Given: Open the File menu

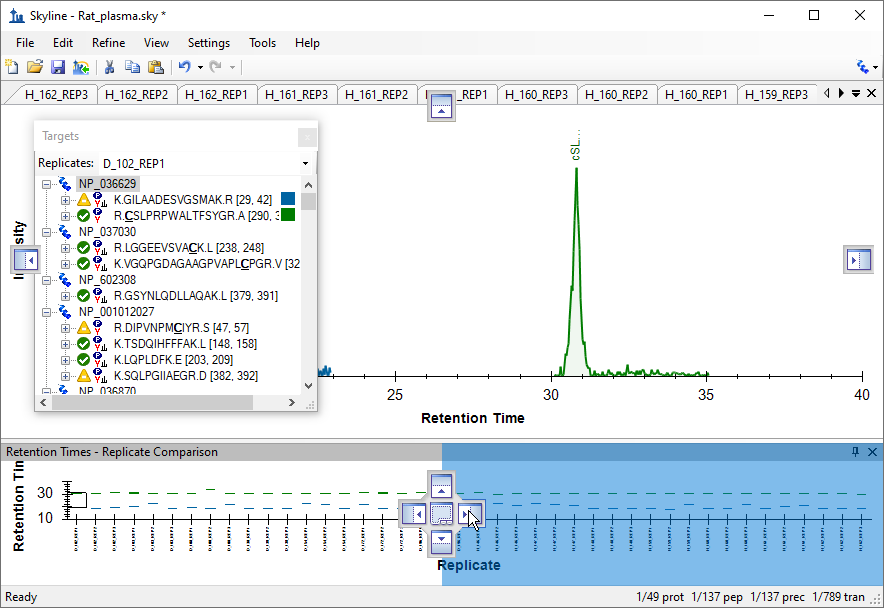Looking at the screenshot, I should 25,43.
